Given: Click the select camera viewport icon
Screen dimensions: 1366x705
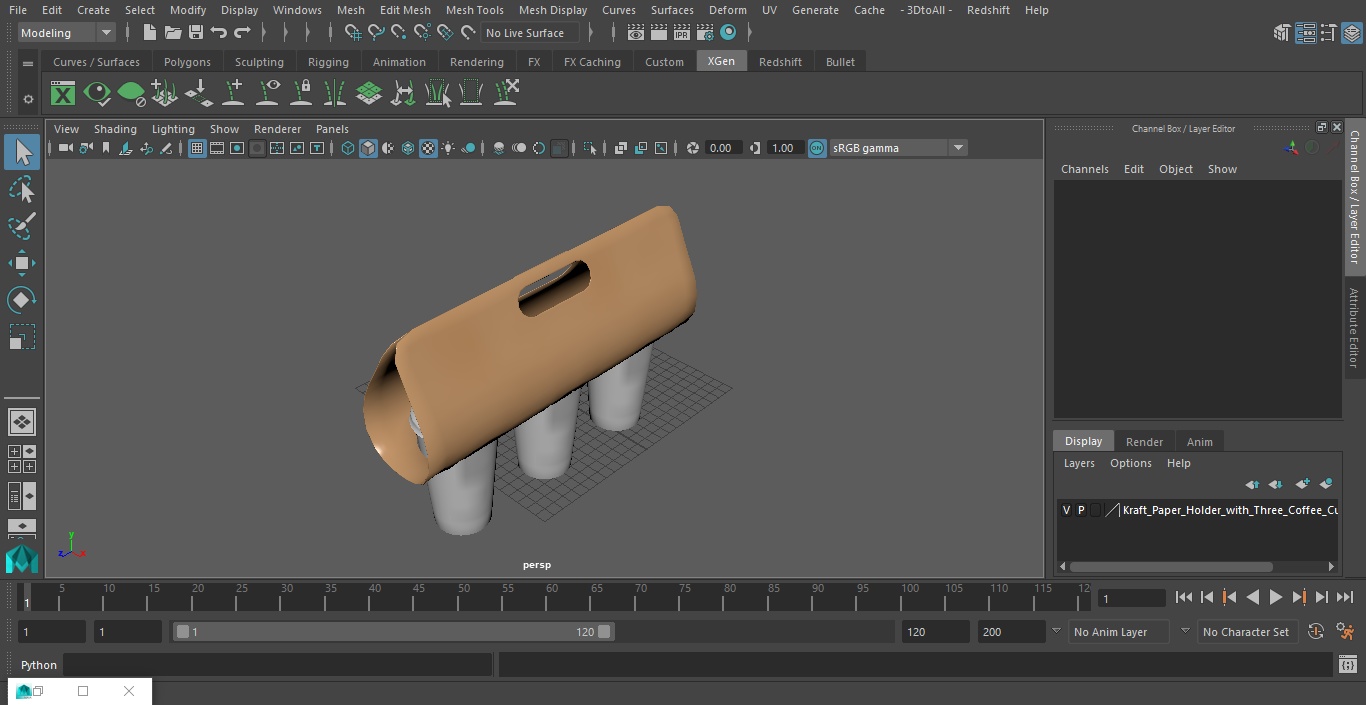Looking at the screenshot, I should coord(65,148).
